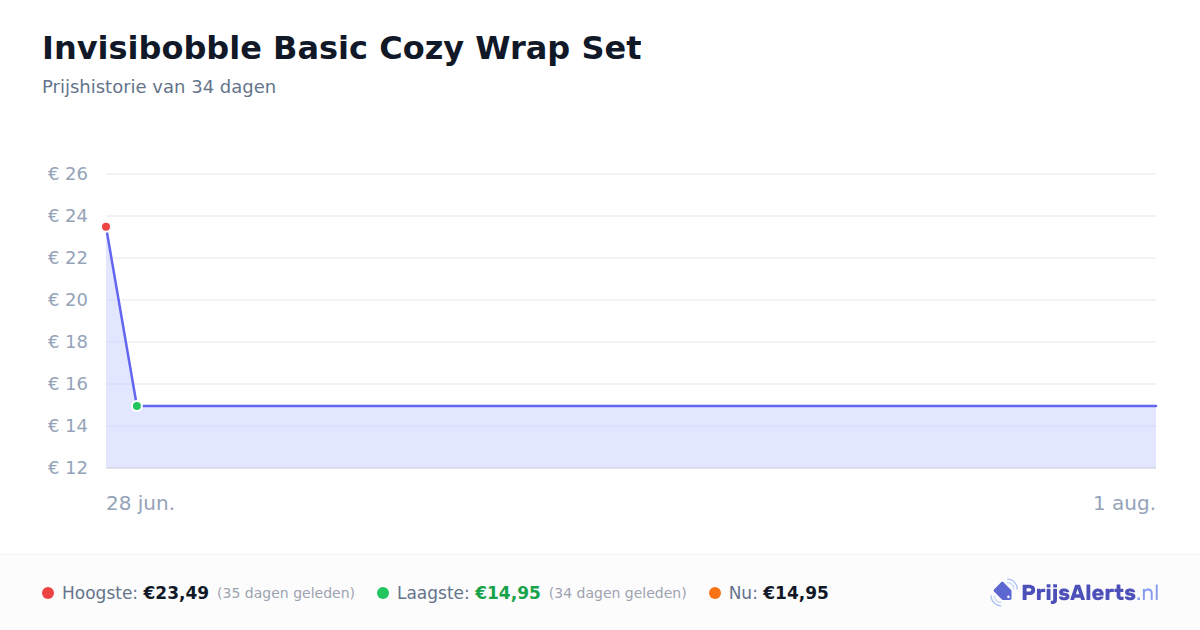Image resolution: width=1200 pixels, height=630 pixels.
Task: Click the Invisibobble Basic Cozy Wrap Set title
Action: 342,48
